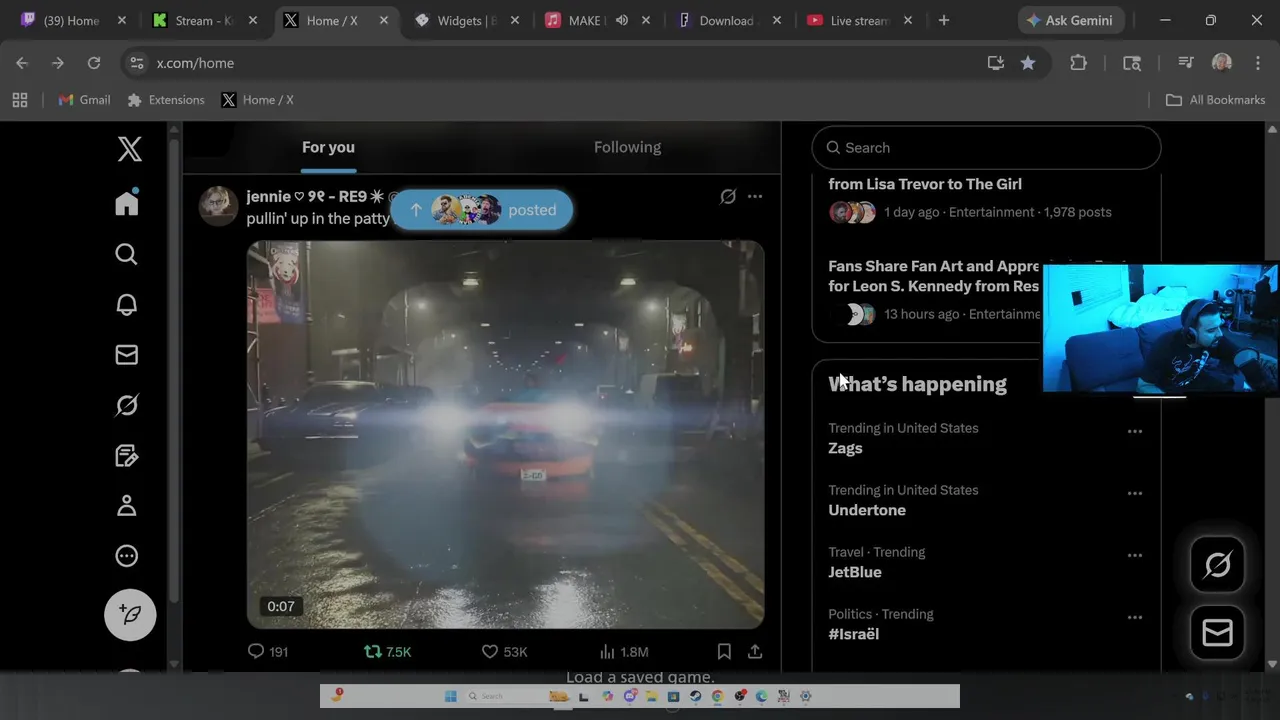Open Profile from the sidebar person icon
This screenshot has height=720, width=1280.
[126, 506]
